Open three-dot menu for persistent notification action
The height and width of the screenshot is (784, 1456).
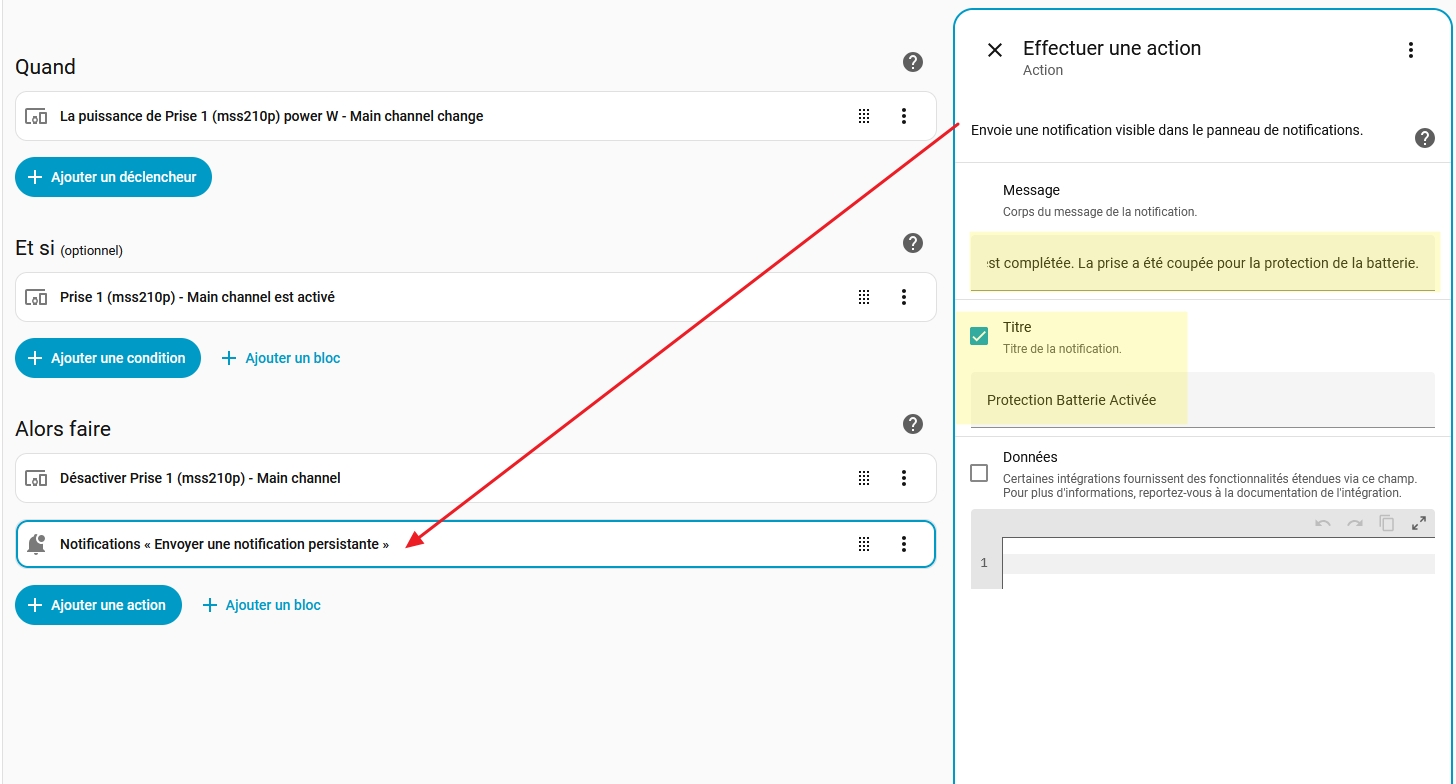(x=903, y=544)
